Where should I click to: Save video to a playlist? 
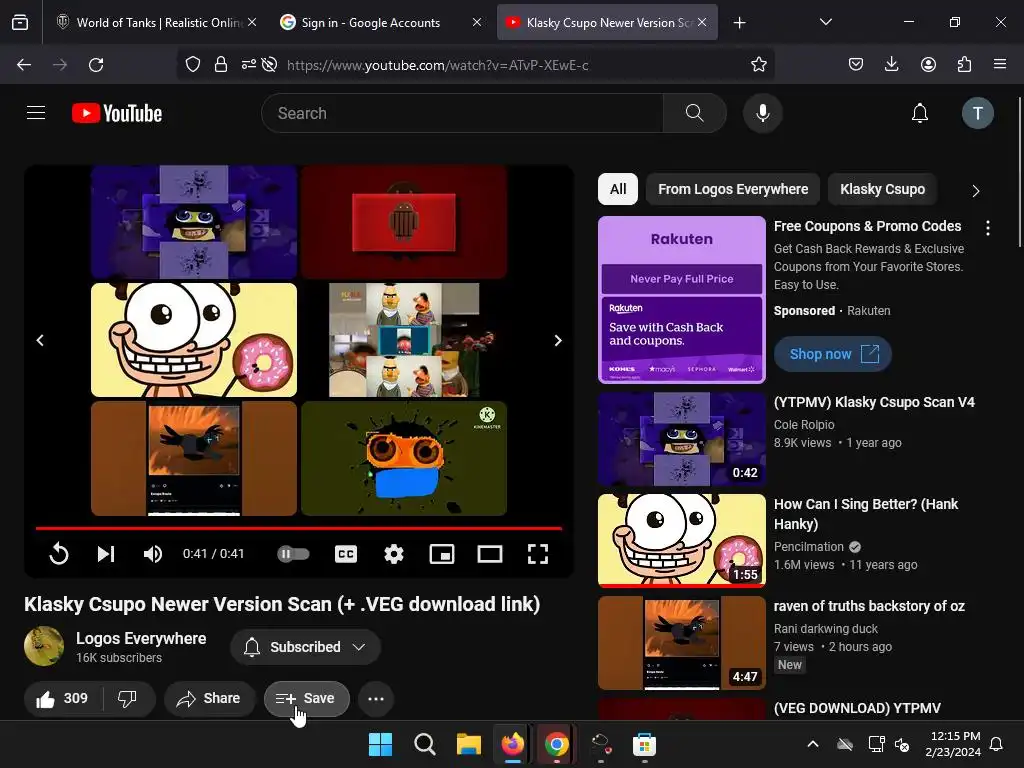point(306,698)
